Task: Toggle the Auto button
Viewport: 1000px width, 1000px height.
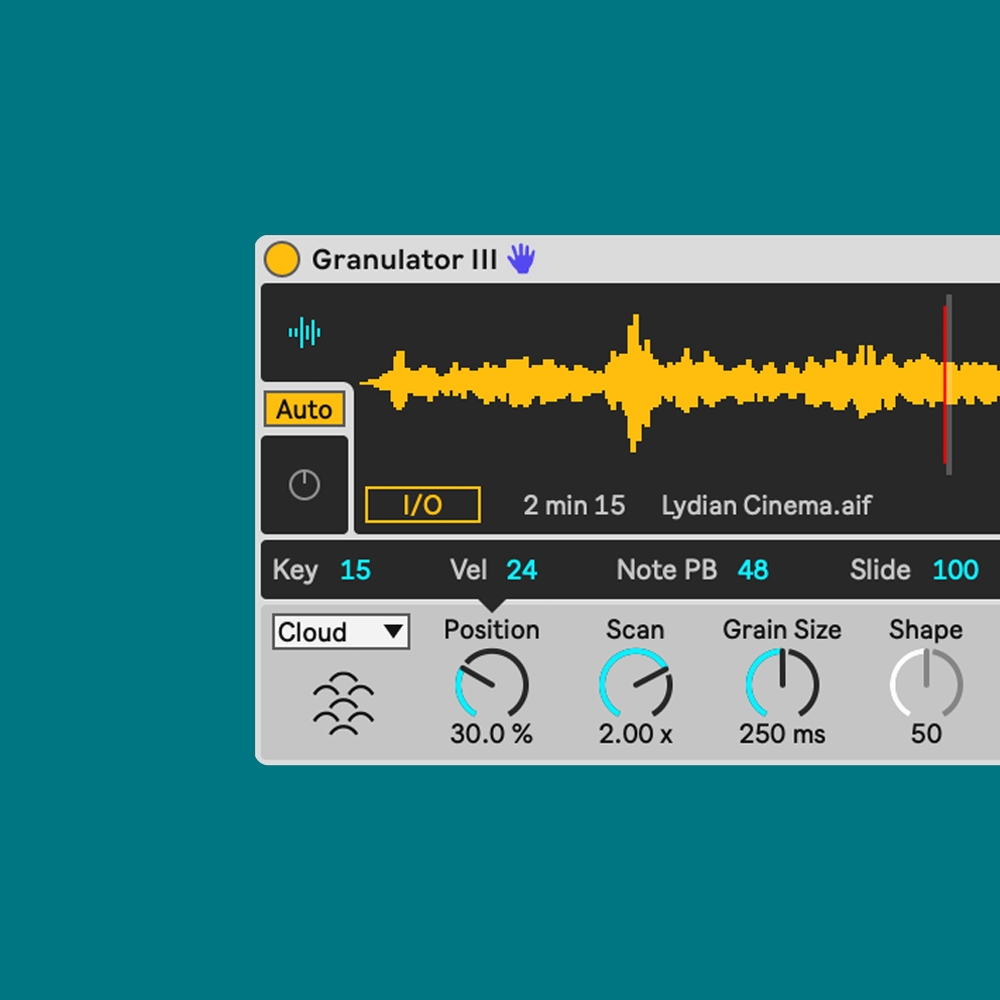Action: pos(304,409)
